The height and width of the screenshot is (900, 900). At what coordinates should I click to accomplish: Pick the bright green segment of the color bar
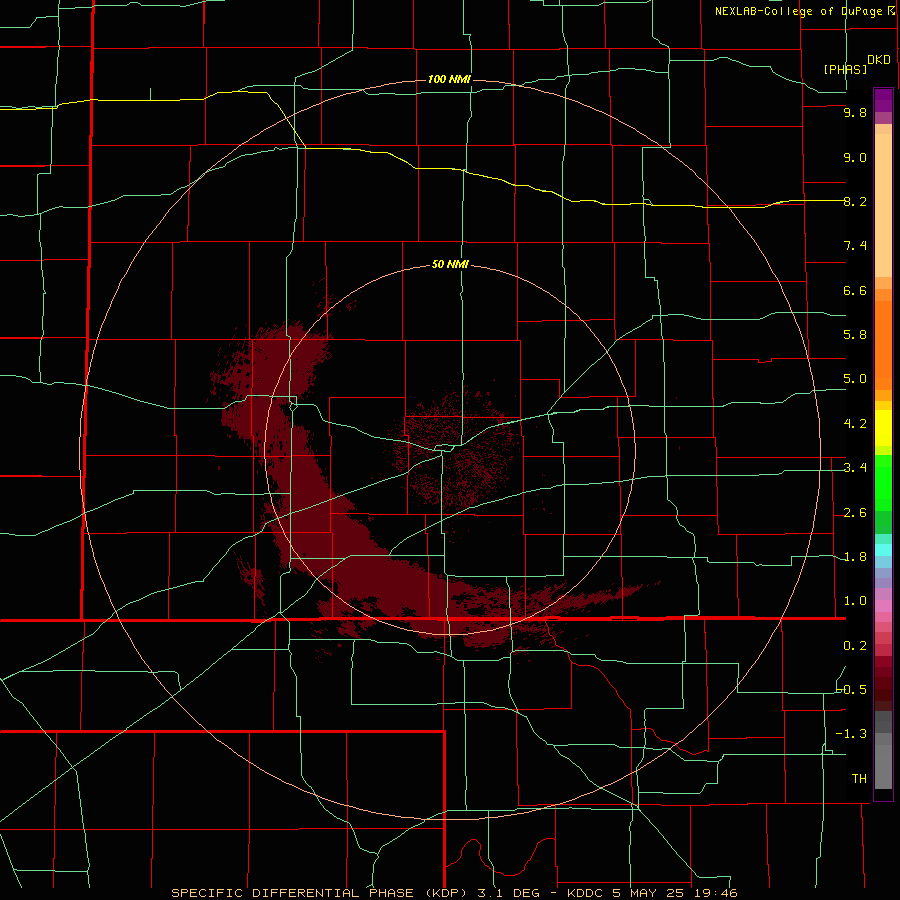pyautogui.click(x=883, y=485)
